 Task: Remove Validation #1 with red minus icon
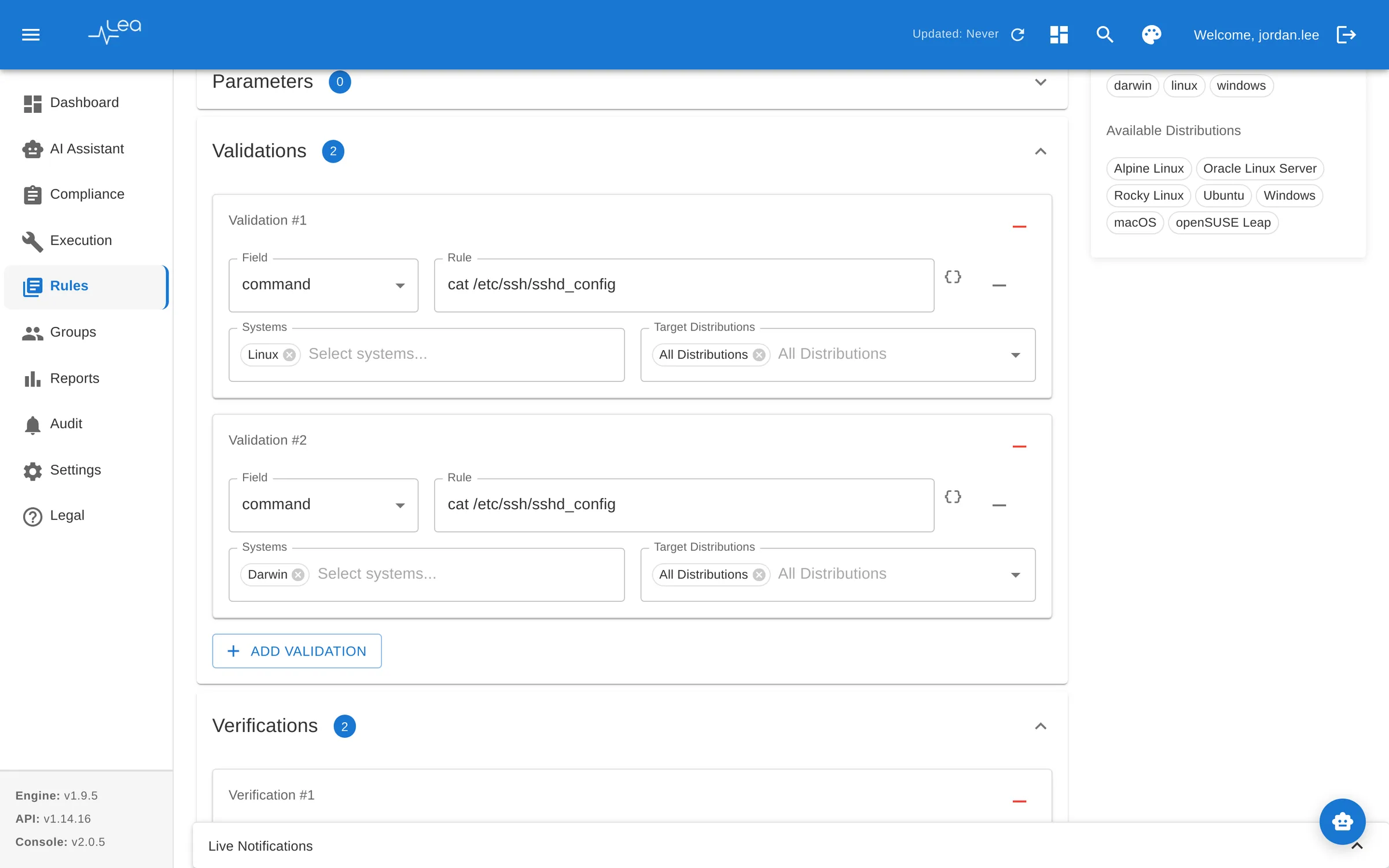[x=1019, y=227]
